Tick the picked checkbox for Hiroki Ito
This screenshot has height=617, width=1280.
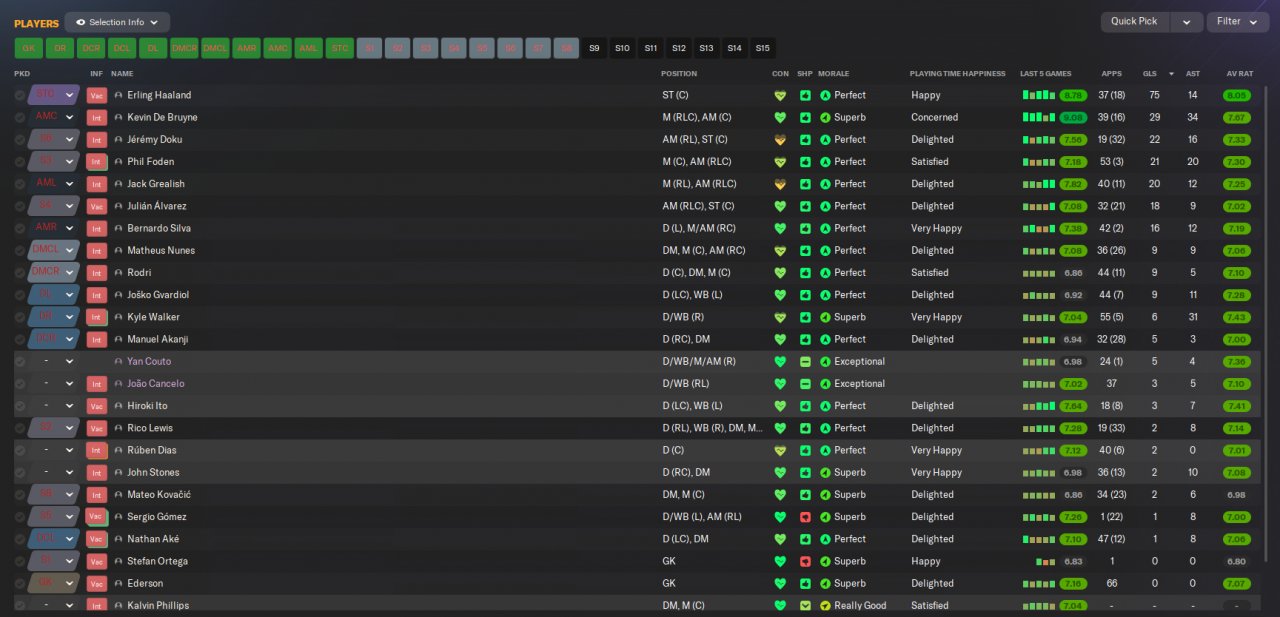coord(20,406)
